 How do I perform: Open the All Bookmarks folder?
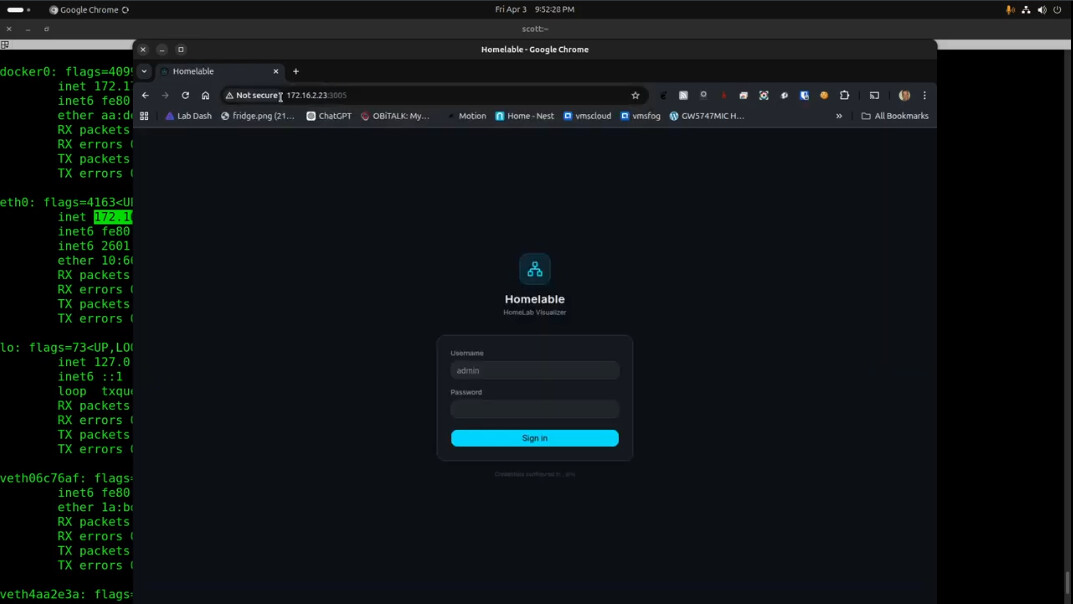[895, 116]
